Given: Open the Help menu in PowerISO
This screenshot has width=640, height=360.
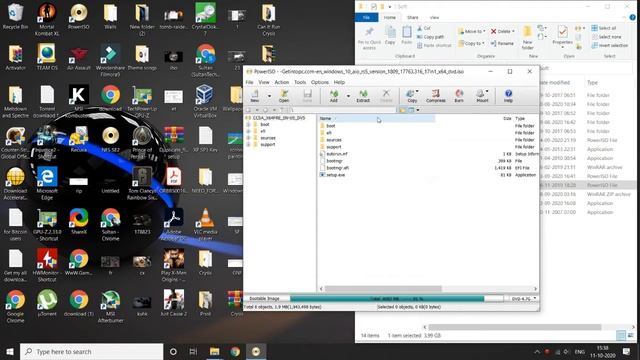Looking at the screenshot, I should 339,82.
